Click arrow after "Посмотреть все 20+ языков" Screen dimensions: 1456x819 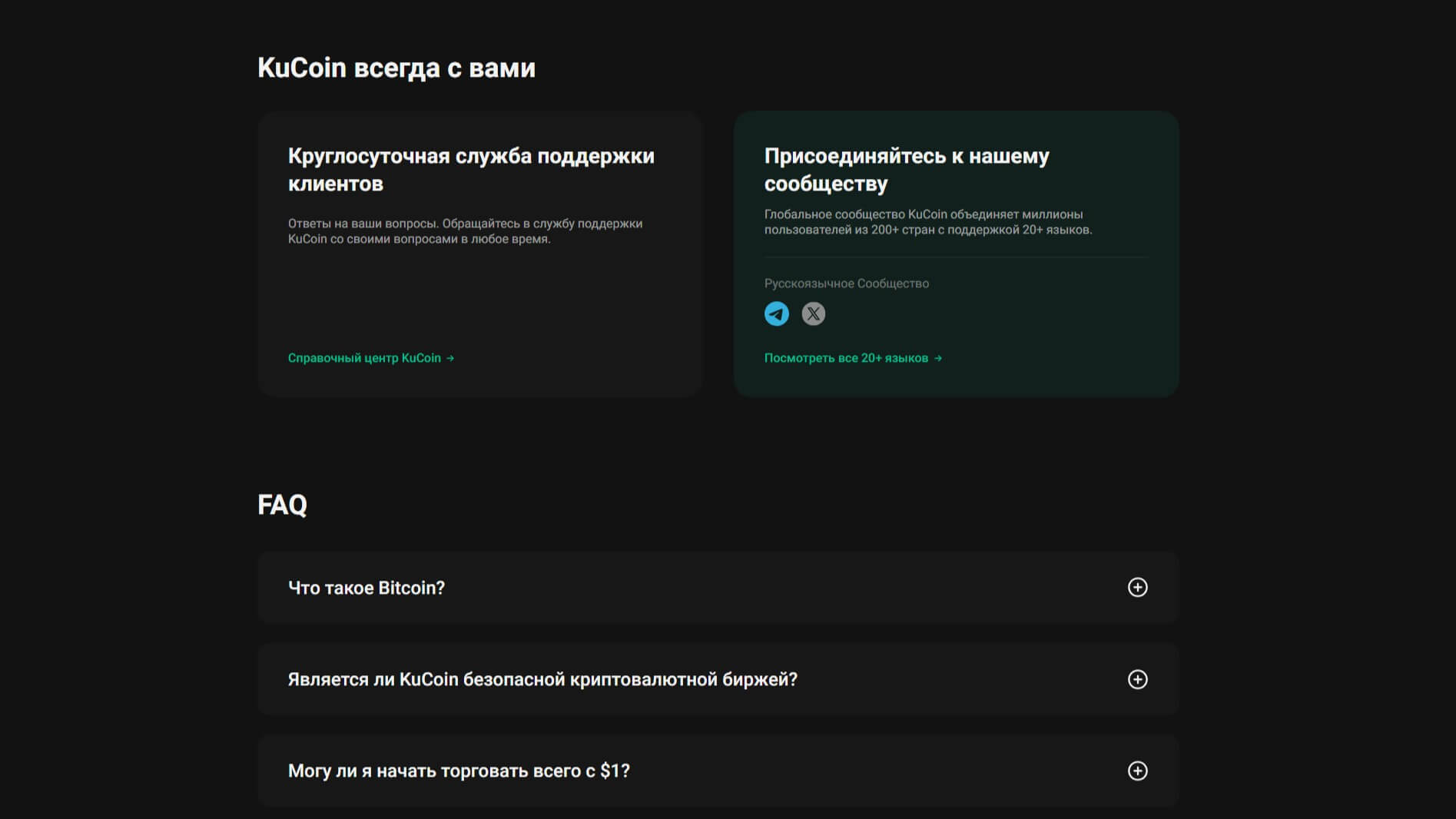click(937, 358)
